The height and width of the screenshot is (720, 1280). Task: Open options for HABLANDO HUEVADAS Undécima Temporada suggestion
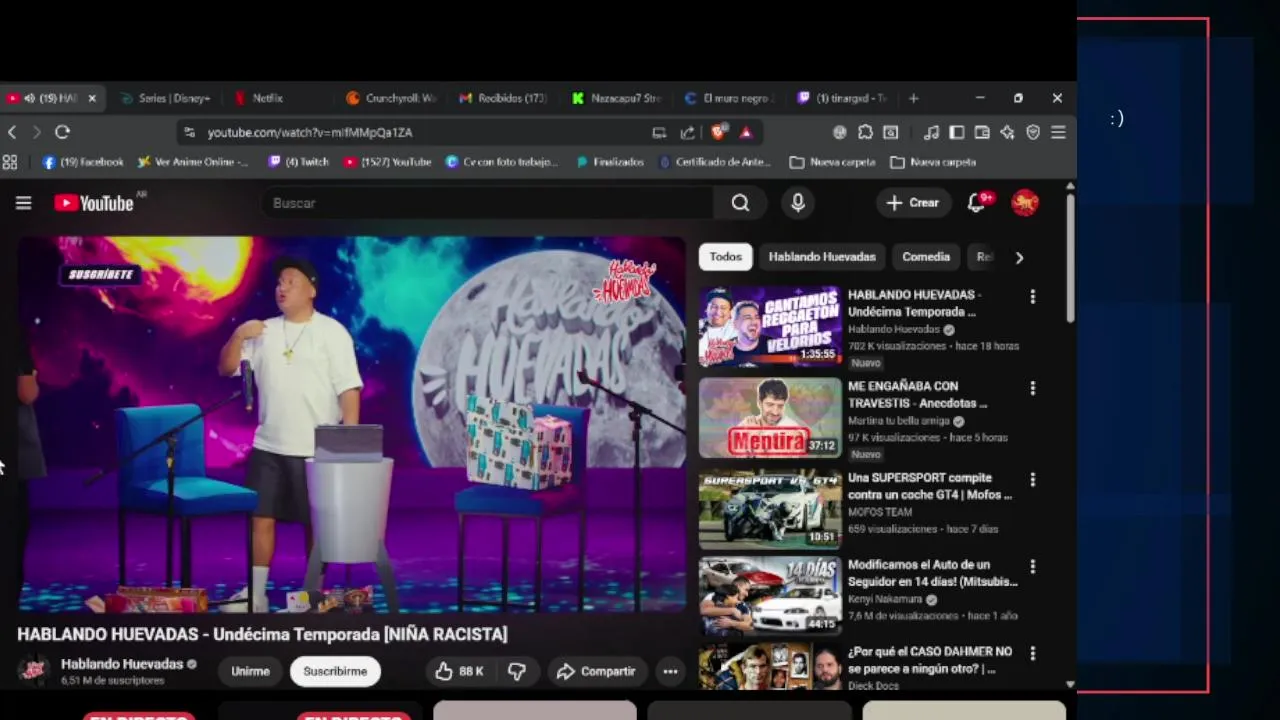pyautogui.click(x=1032, y=297)
